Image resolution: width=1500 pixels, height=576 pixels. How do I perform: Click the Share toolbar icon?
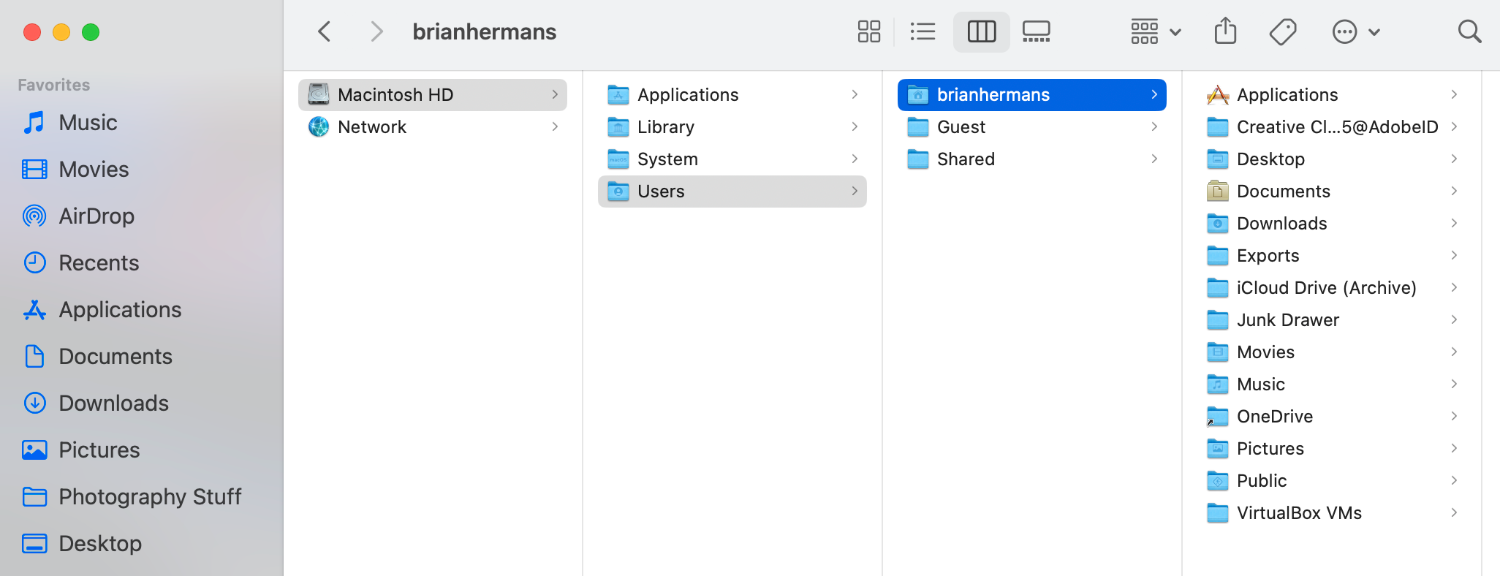pyautogui.click(x=1225, y=32)
